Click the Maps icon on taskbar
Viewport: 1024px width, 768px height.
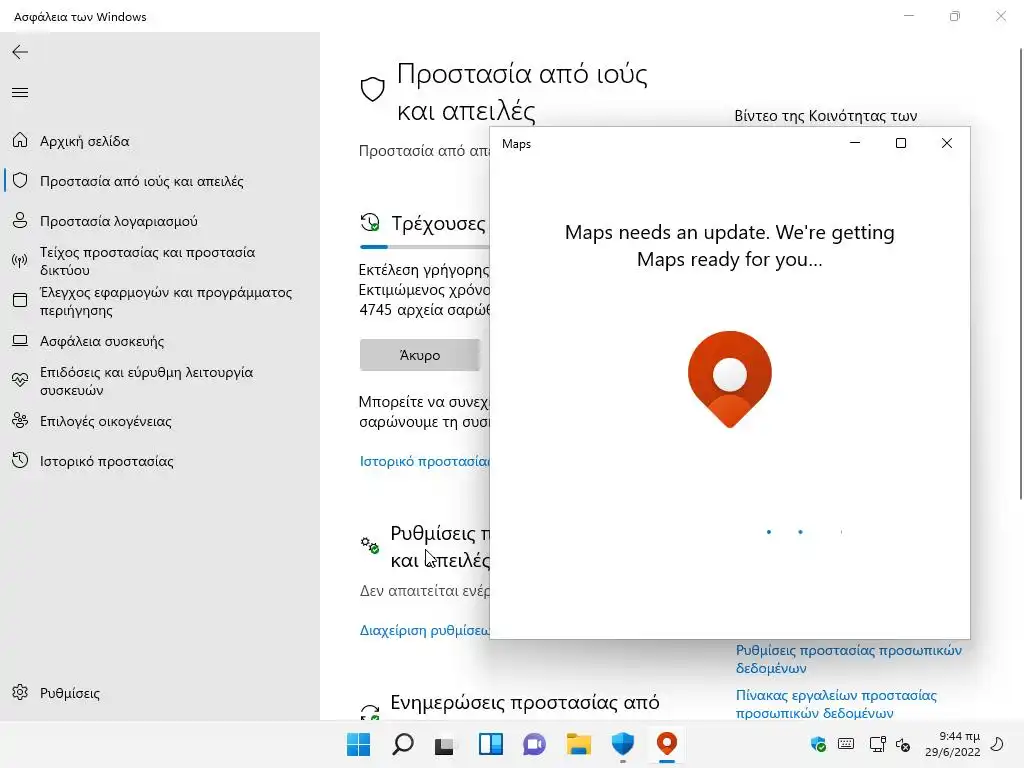pyautogui.click(x=667, y=744)
